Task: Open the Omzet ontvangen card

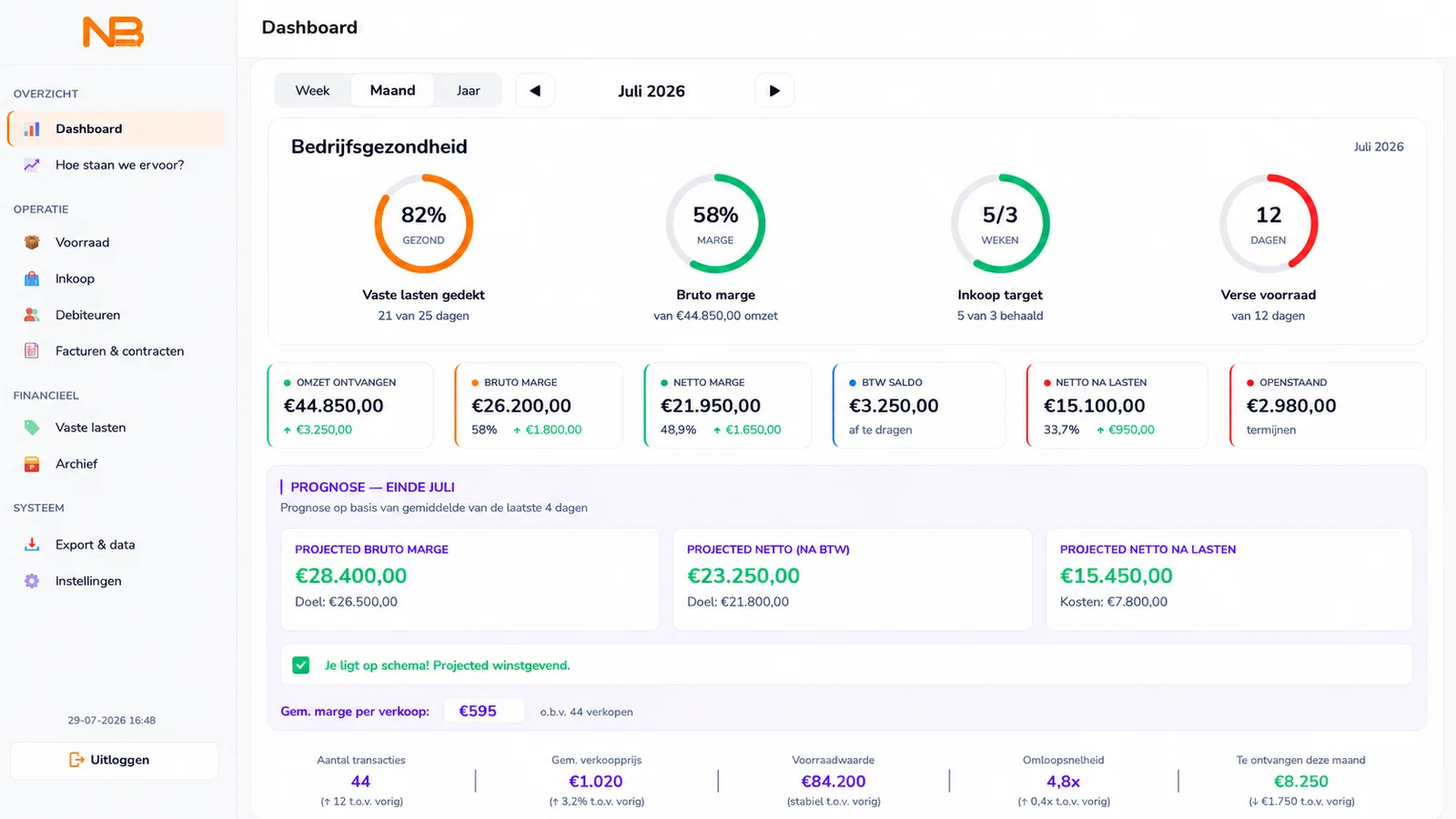Action: click(350, 405)
